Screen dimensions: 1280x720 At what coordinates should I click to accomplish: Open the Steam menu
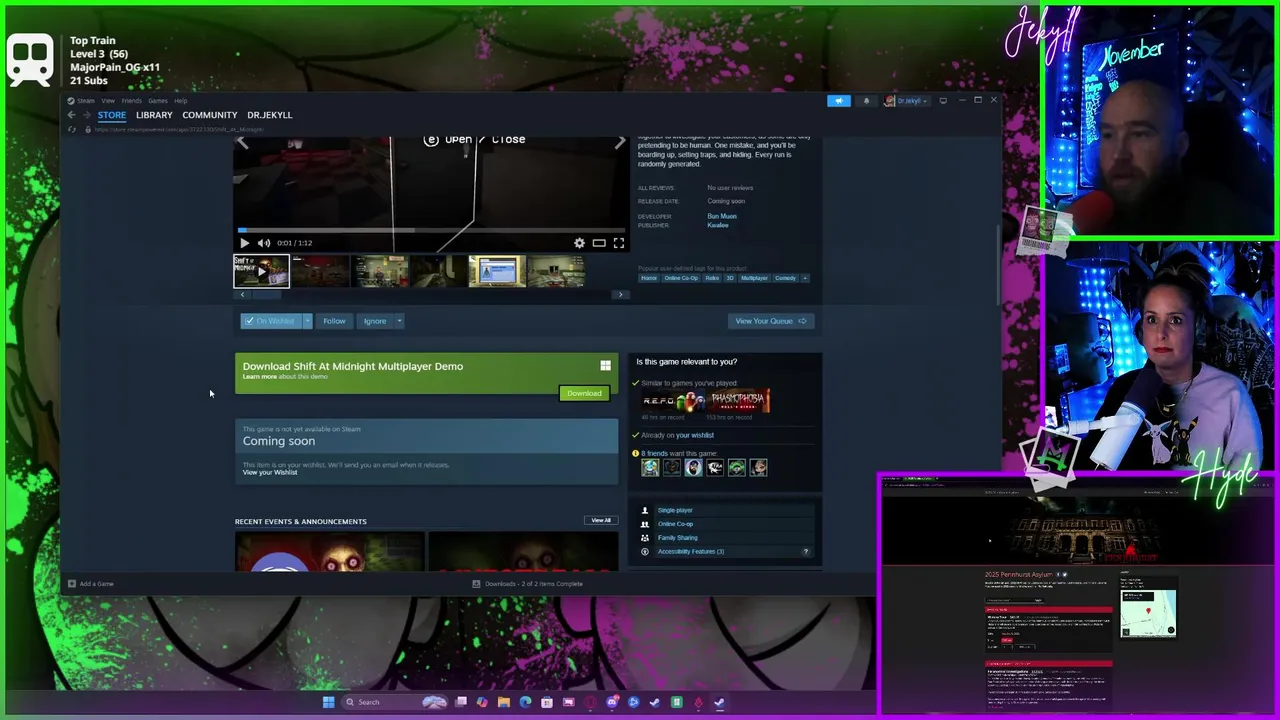point(85,101)
